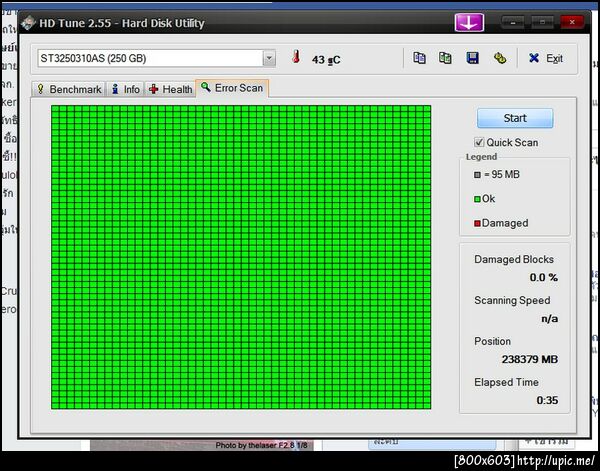Click the green error scan block grid
This screenshot has height=471, width=600.
241,257
